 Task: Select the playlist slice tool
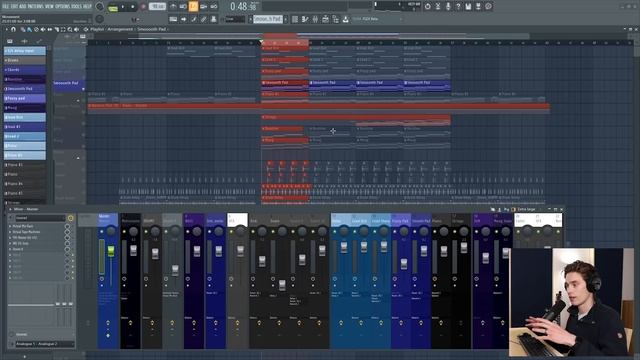(56, 29)
